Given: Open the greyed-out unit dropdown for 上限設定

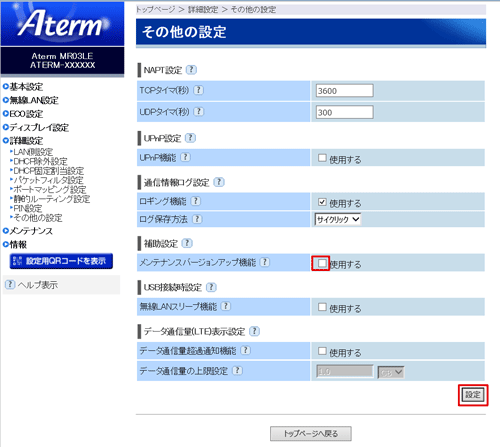Looking at the screenshot, I should click(391, 372).
